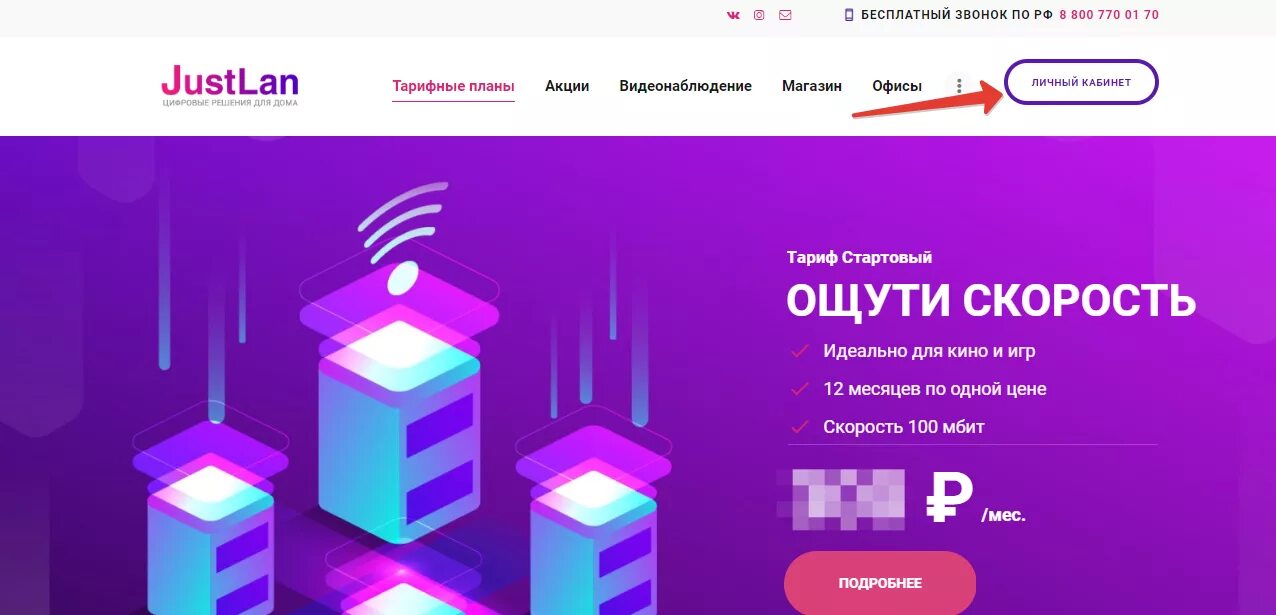Click checkmark next to Идеально для кино и игр
Viewport: 1276px width, 615px height.
pos(799,351)
